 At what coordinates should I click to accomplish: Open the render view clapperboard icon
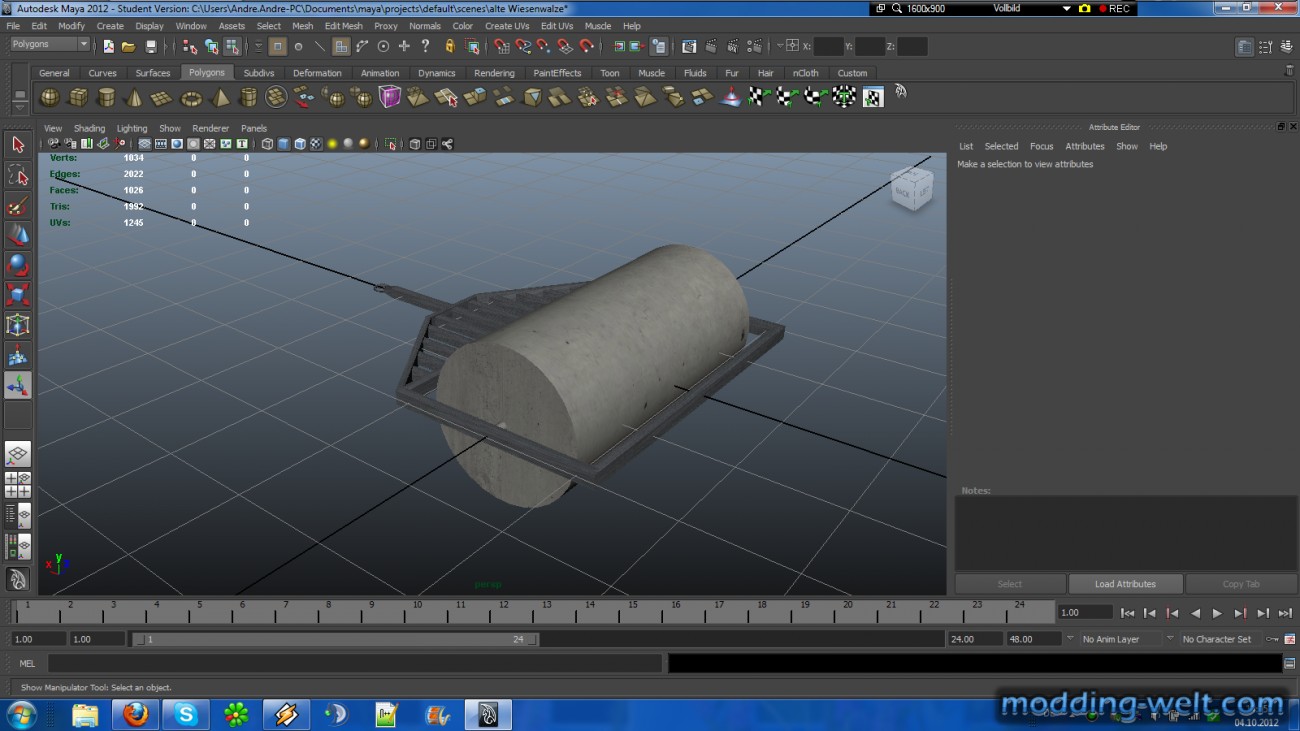pyautogui.click(x=690, y=46)
